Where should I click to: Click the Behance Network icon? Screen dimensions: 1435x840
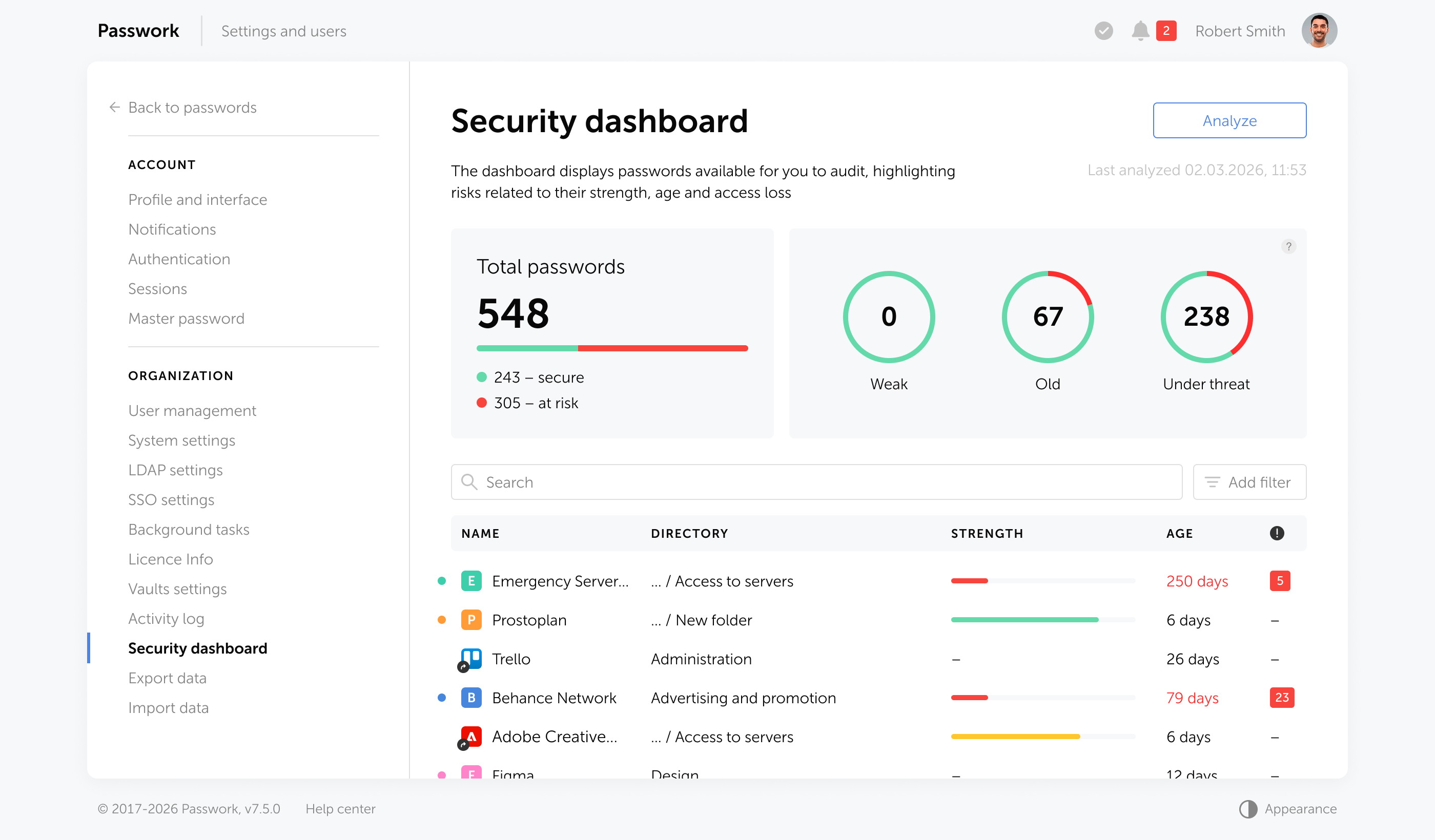tap(470, 697)
